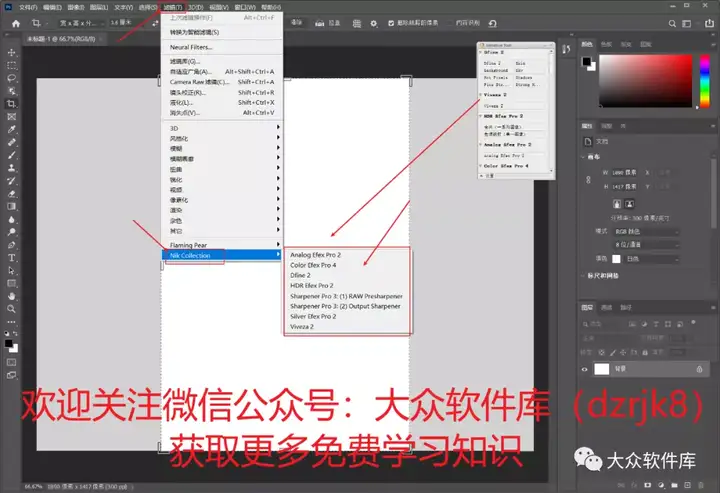Select the Pen tool
Image resolution: width=720 pixels, height=493 pixels.
point(11,245)
